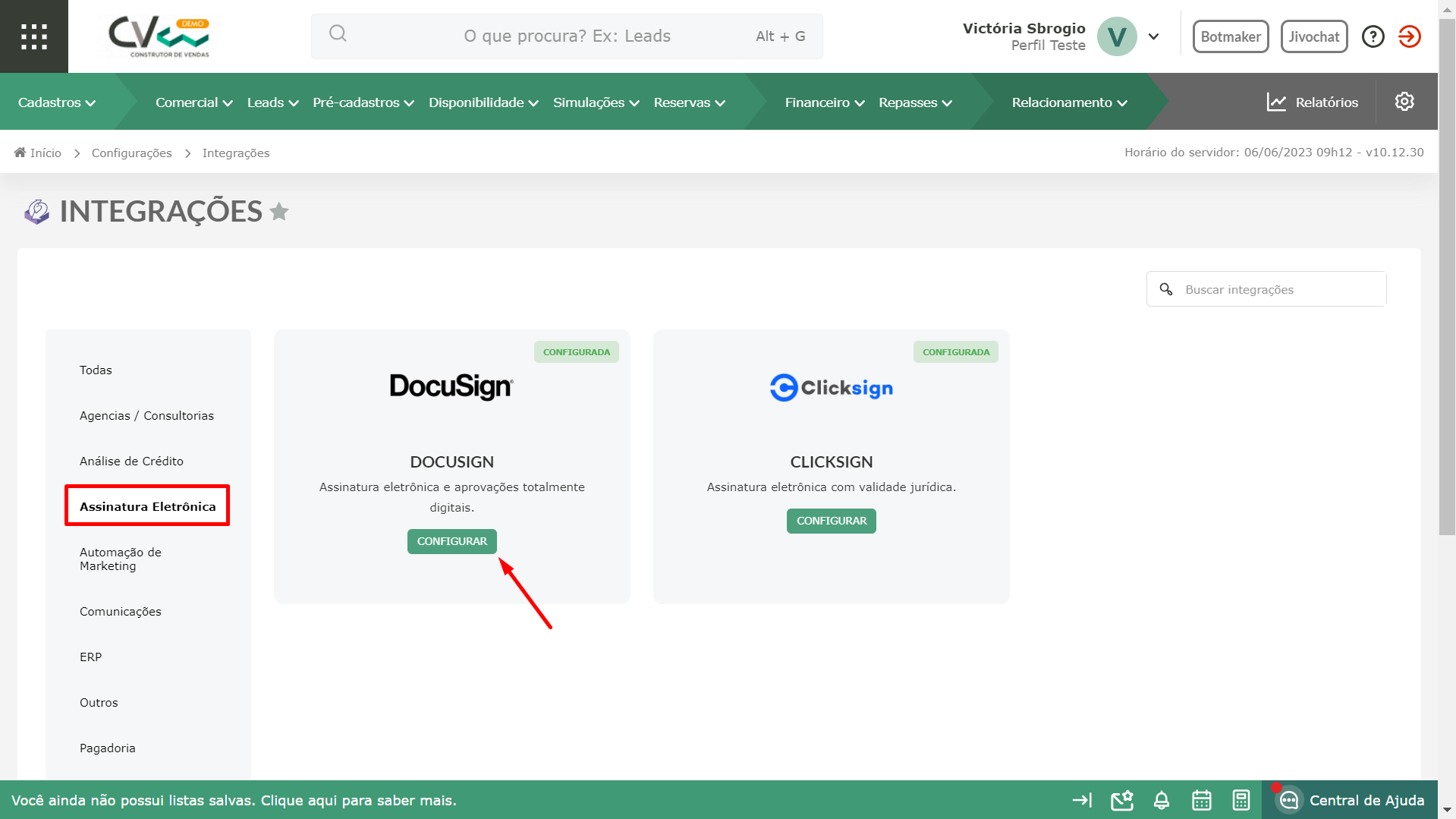1456x819 pixels.
Task: Click CONFIGURAR under Clicksign
Action: click(831, 521)
